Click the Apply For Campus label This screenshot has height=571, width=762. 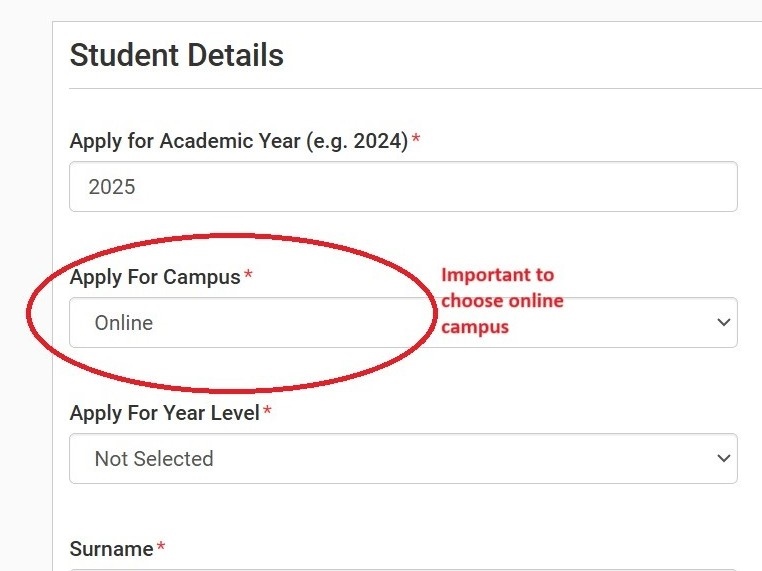(155, 277)
